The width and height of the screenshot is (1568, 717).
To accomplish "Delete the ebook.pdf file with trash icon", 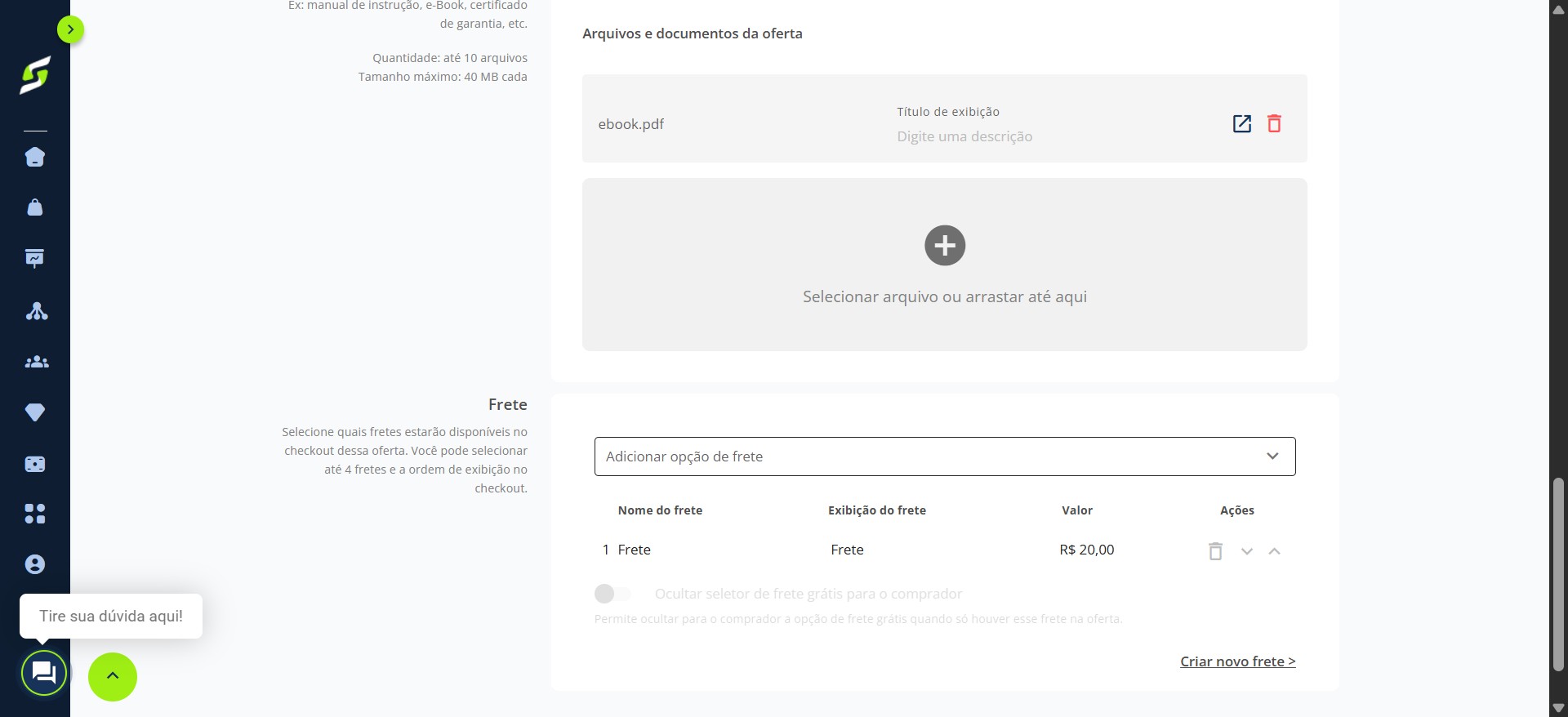I will tap(1274, 123).
